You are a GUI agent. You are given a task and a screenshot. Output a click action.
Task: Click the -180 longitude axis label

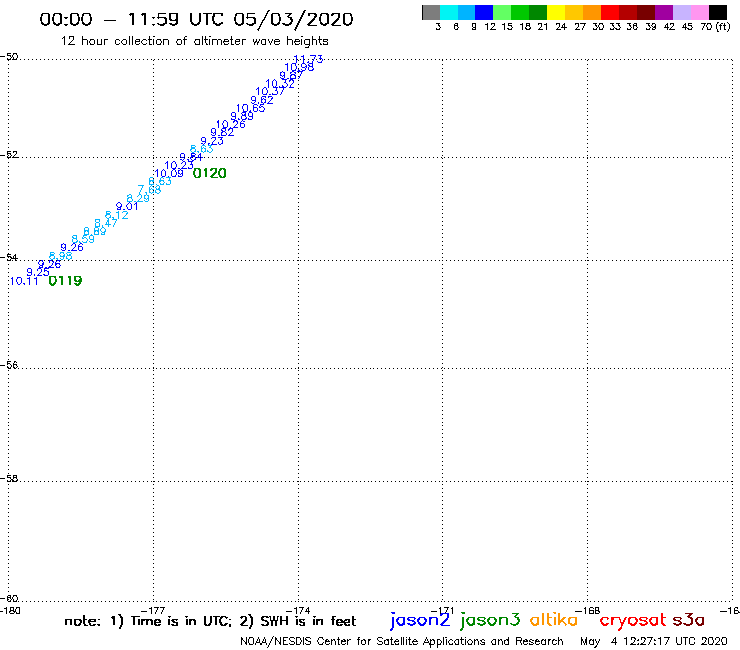(10, 610)
